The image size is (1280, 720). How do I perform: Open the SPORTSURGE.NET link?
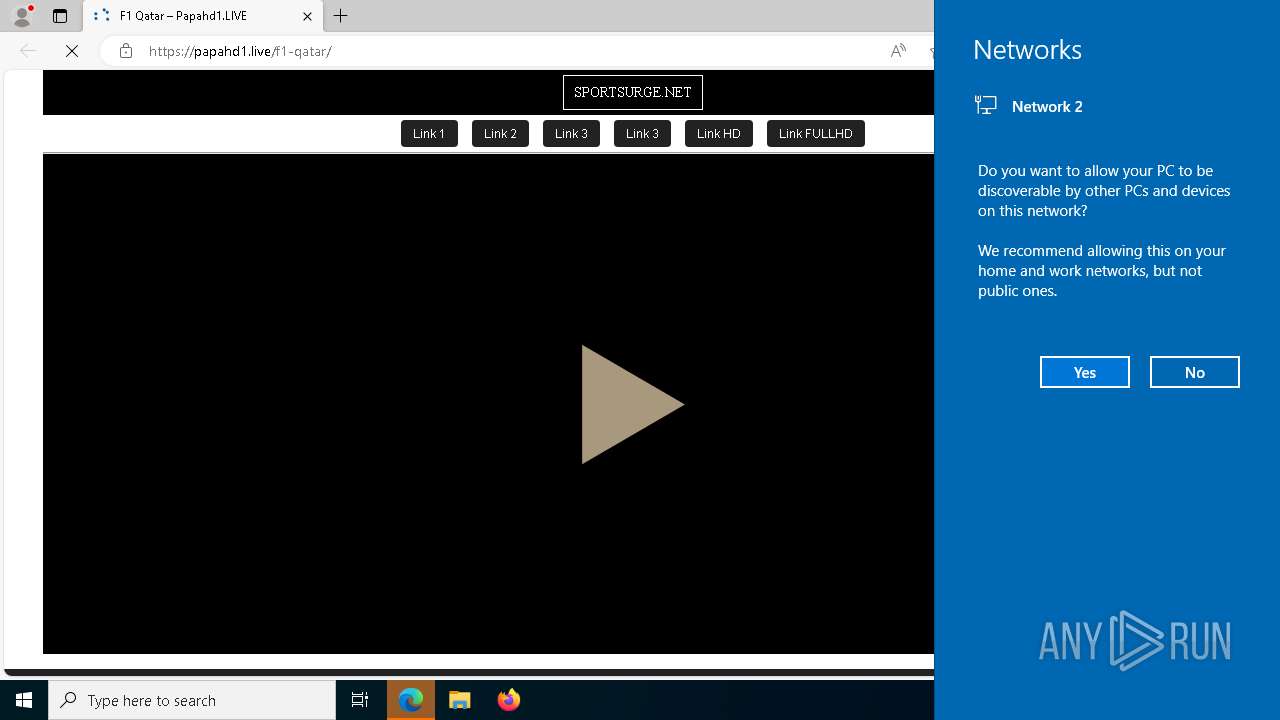click(x=633, y=92)
